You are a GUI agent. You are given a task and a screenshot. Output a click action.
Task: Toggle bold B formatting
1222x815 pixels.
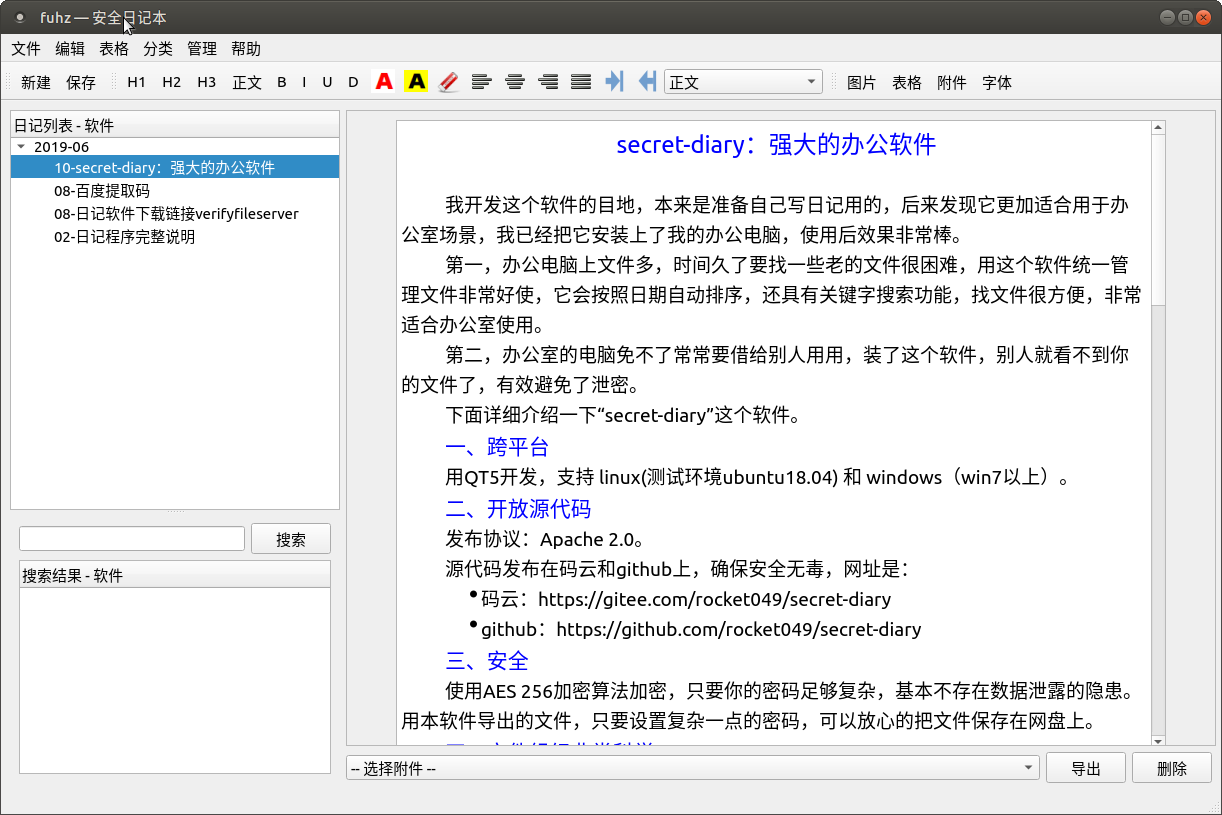[282, 82]
